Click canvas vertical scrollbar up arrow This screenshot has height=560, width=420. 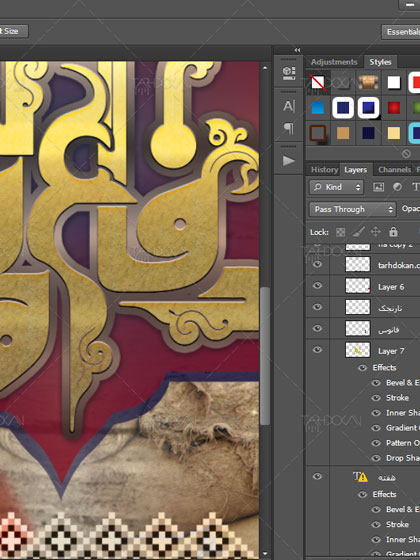[x=265, y=68]
